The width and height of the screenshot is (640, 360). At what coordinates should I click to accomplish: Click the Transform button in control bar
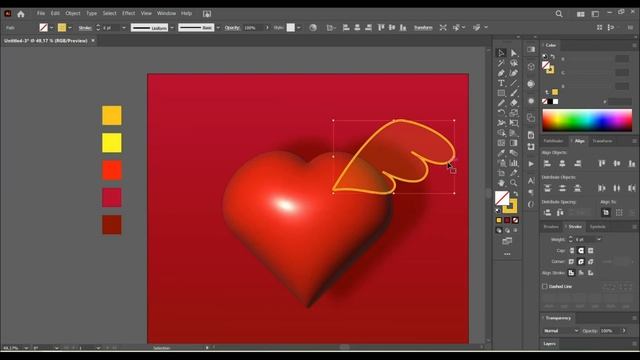pyautogui.click(x=423, y=28)
